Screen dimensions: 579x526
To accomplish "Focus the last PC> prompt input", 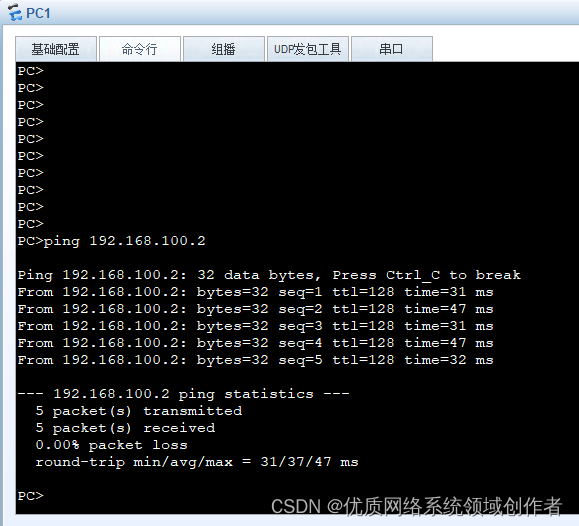I will tap(31, 496).
